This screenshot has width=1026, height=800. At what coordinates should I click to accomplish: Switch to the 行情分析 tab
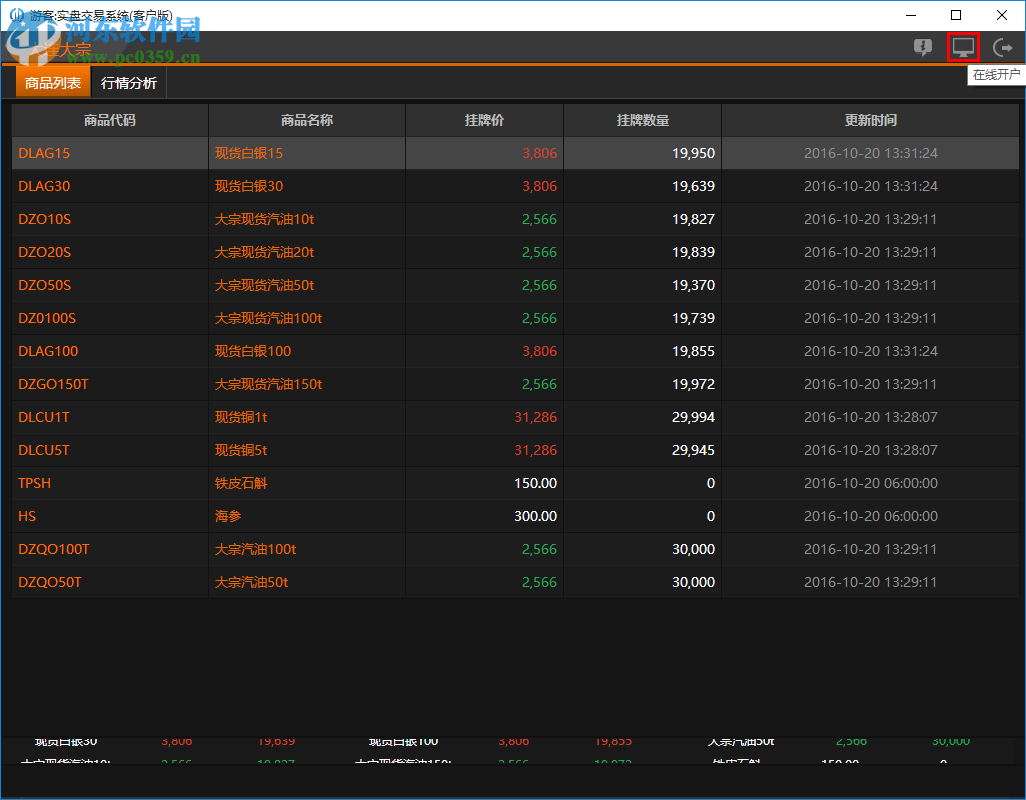(x=129, y=83)
